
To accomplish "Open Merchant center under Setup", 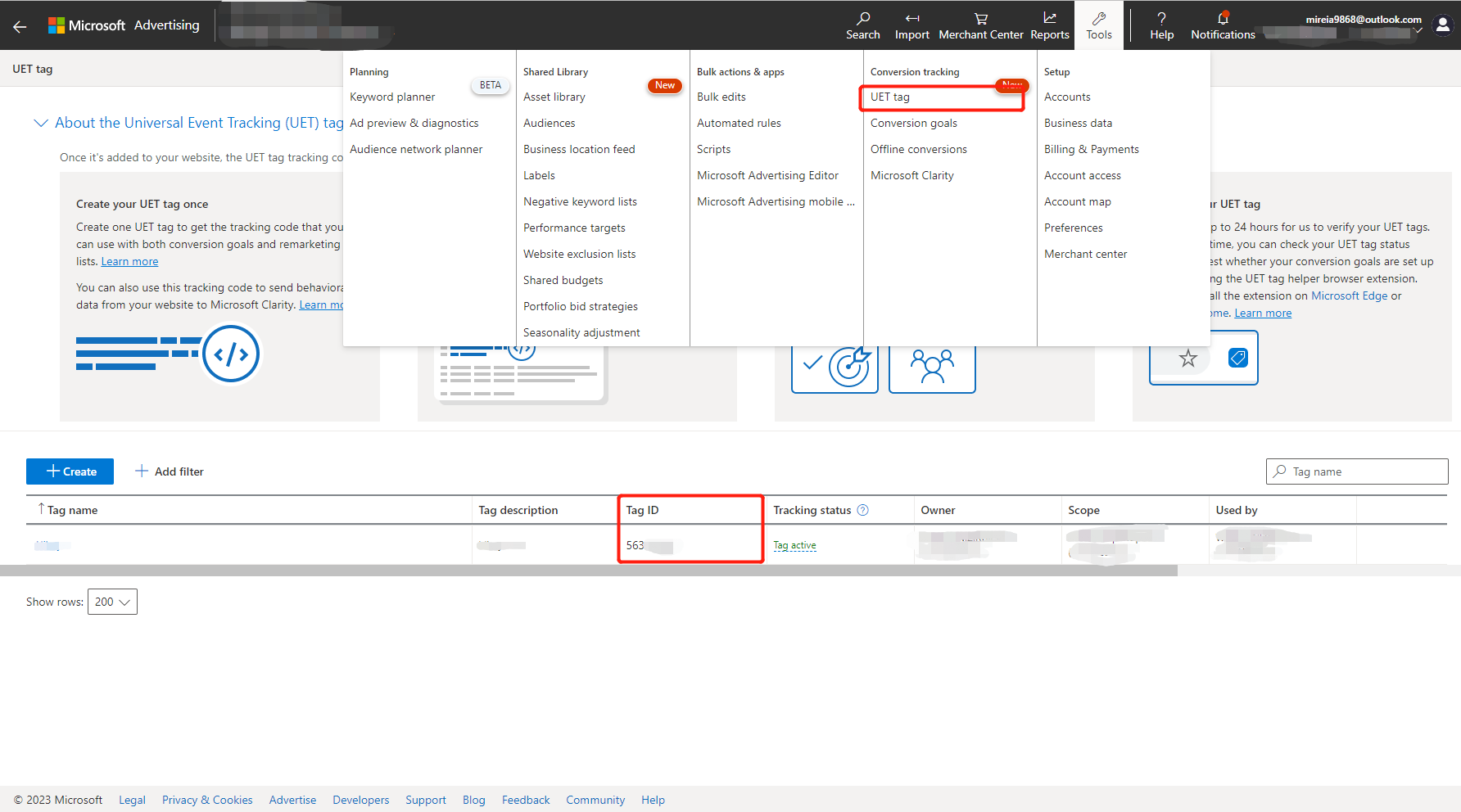I will [1086, 254].
